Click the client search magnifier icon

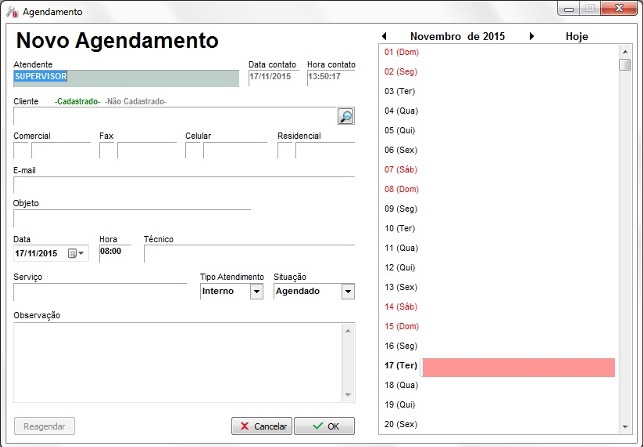[x=345, y=116]
